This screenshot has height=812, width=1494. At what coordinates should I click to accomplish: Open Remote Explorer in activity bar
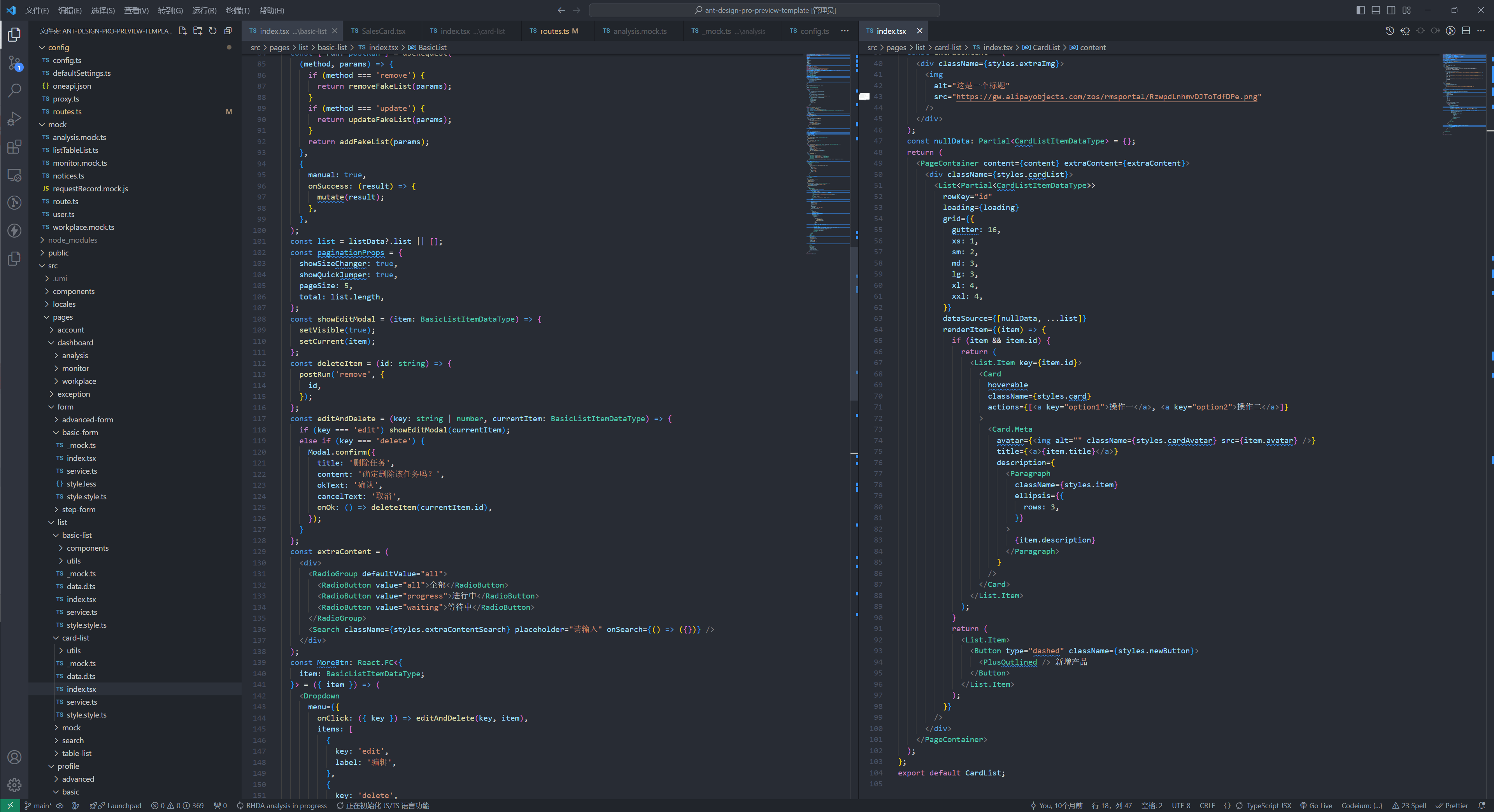(x=14, y=175)
